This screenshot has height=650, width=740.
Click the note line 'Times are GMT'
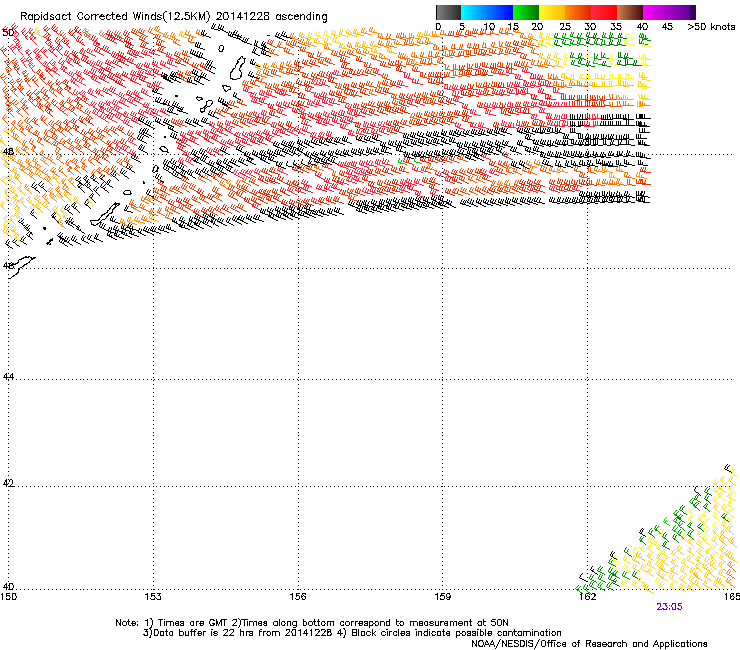point(192,623)
